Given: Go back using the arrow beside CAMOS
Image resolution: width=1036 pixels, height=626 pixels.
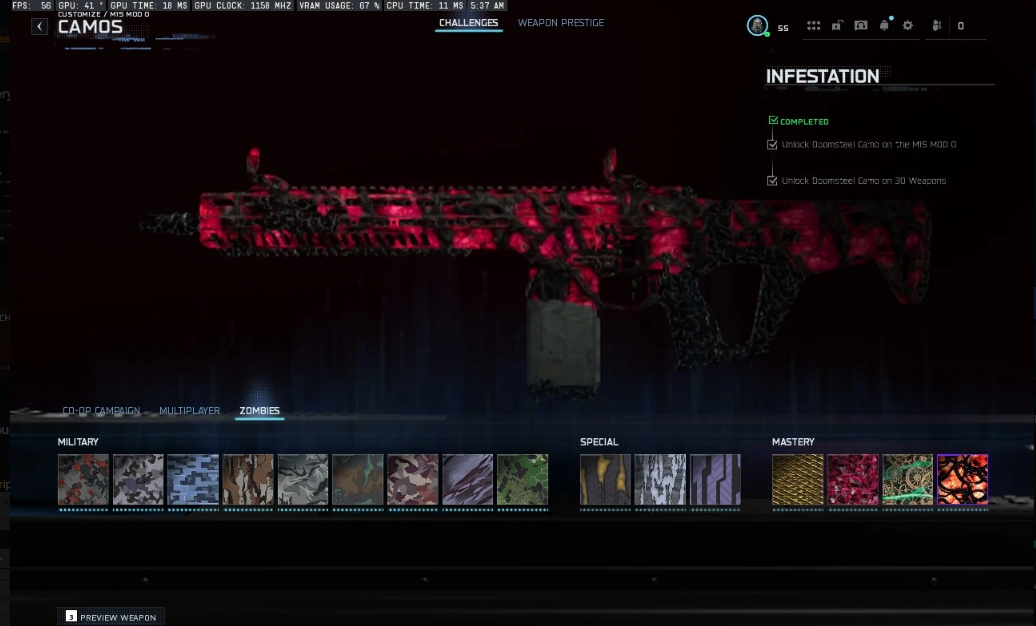Looking at the screenshot, I should (40, 26).
